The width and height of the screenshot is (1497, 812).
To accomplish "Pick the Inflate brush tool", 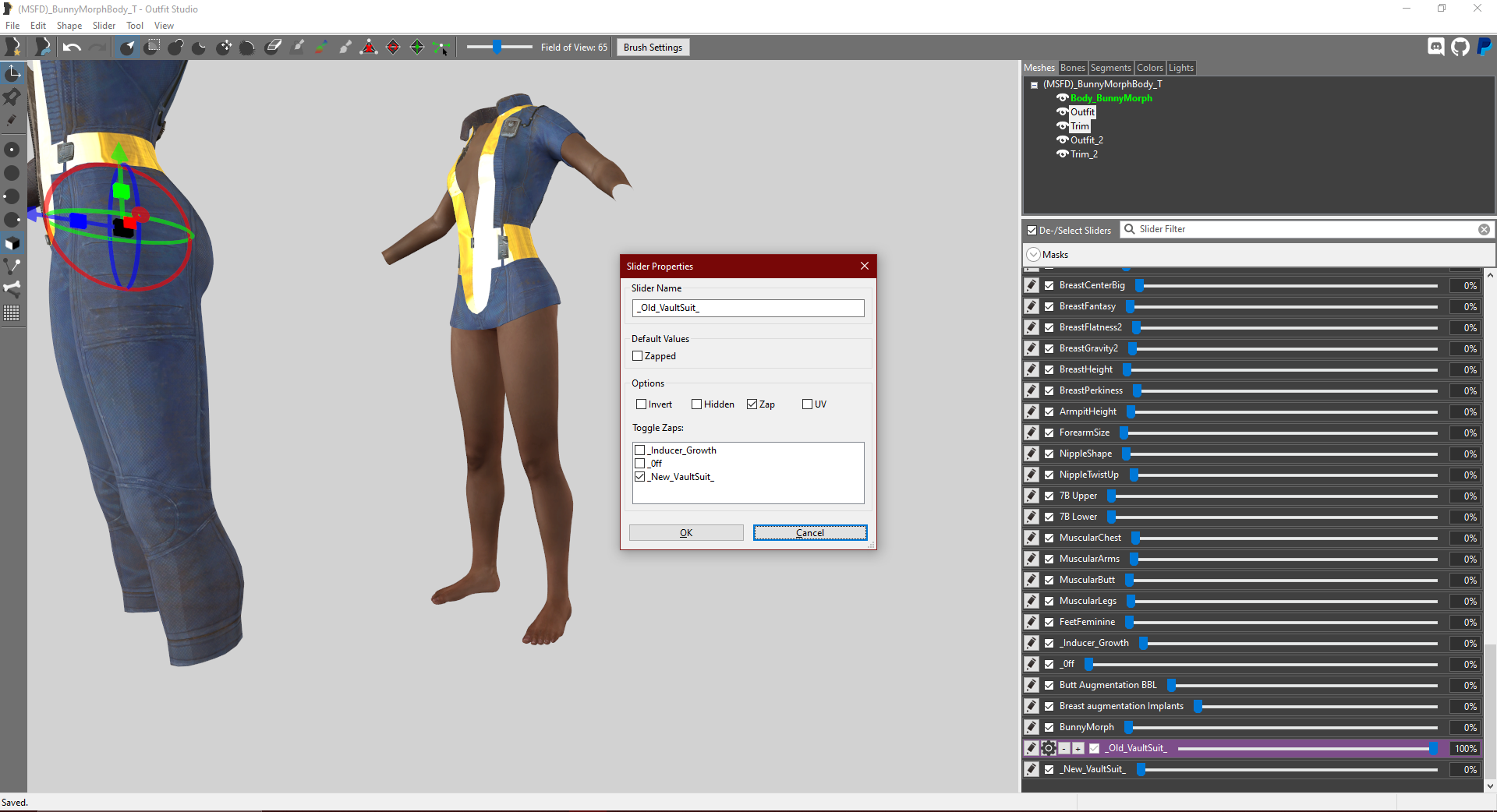I will click(176, 48).
